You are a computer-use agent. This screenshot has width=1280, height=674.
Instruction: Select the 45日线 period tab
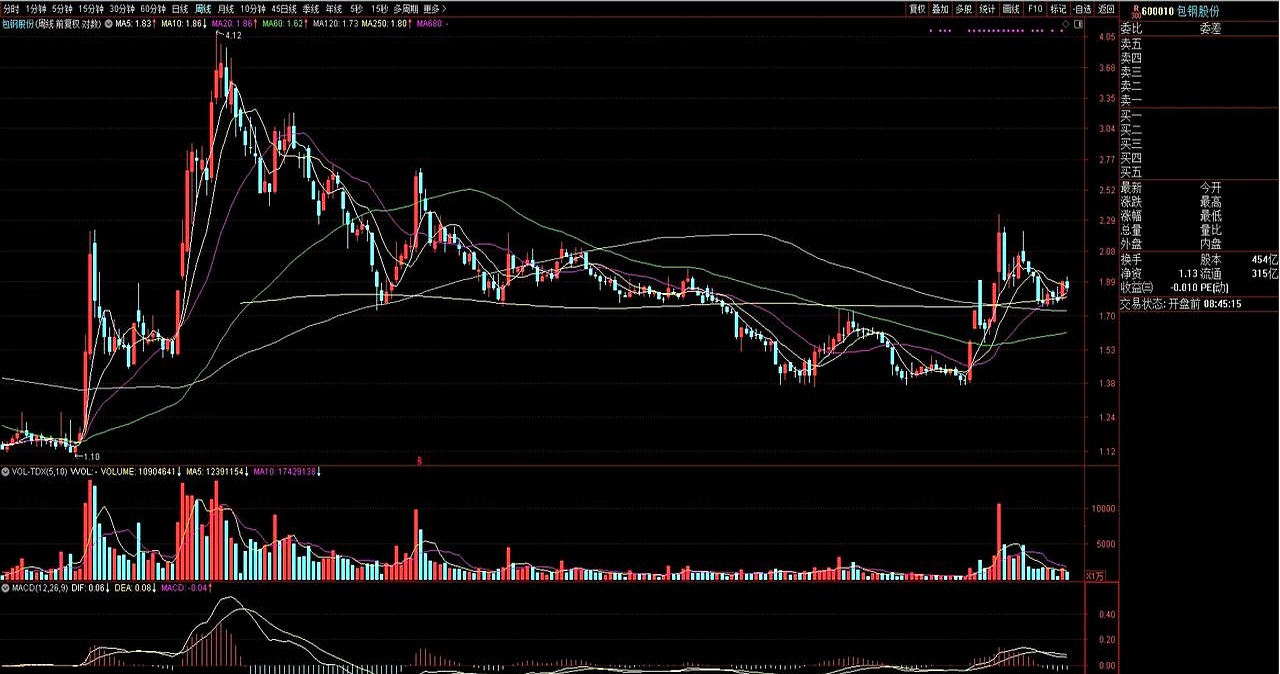tap(285, 8)
